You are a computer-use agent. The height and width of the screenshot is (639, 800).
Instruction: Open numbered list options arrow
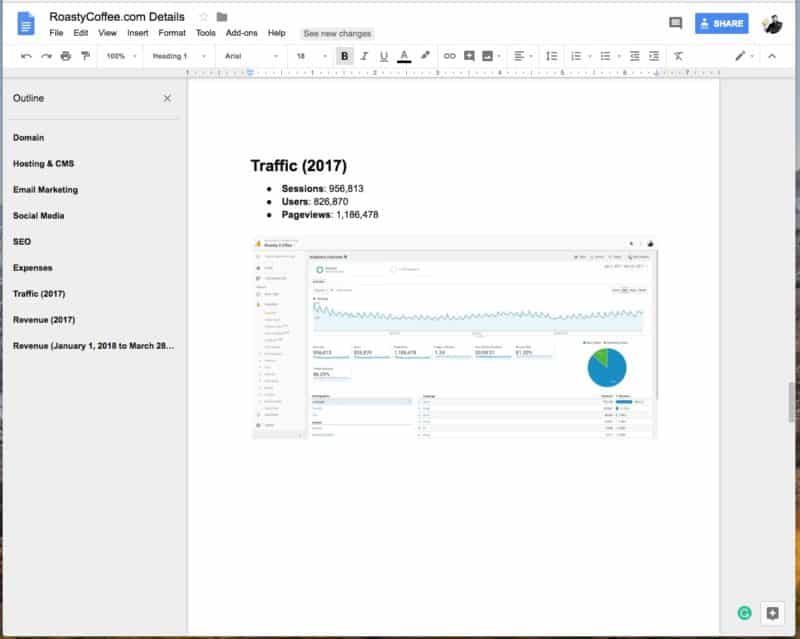[590, 56]
